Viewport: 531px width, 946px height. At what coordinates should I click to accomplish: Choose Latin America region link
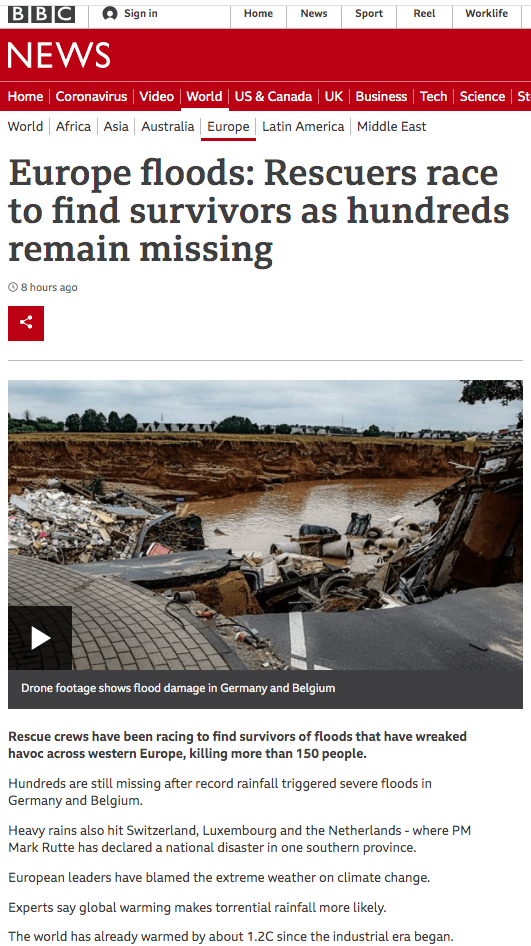coord(303,127)
